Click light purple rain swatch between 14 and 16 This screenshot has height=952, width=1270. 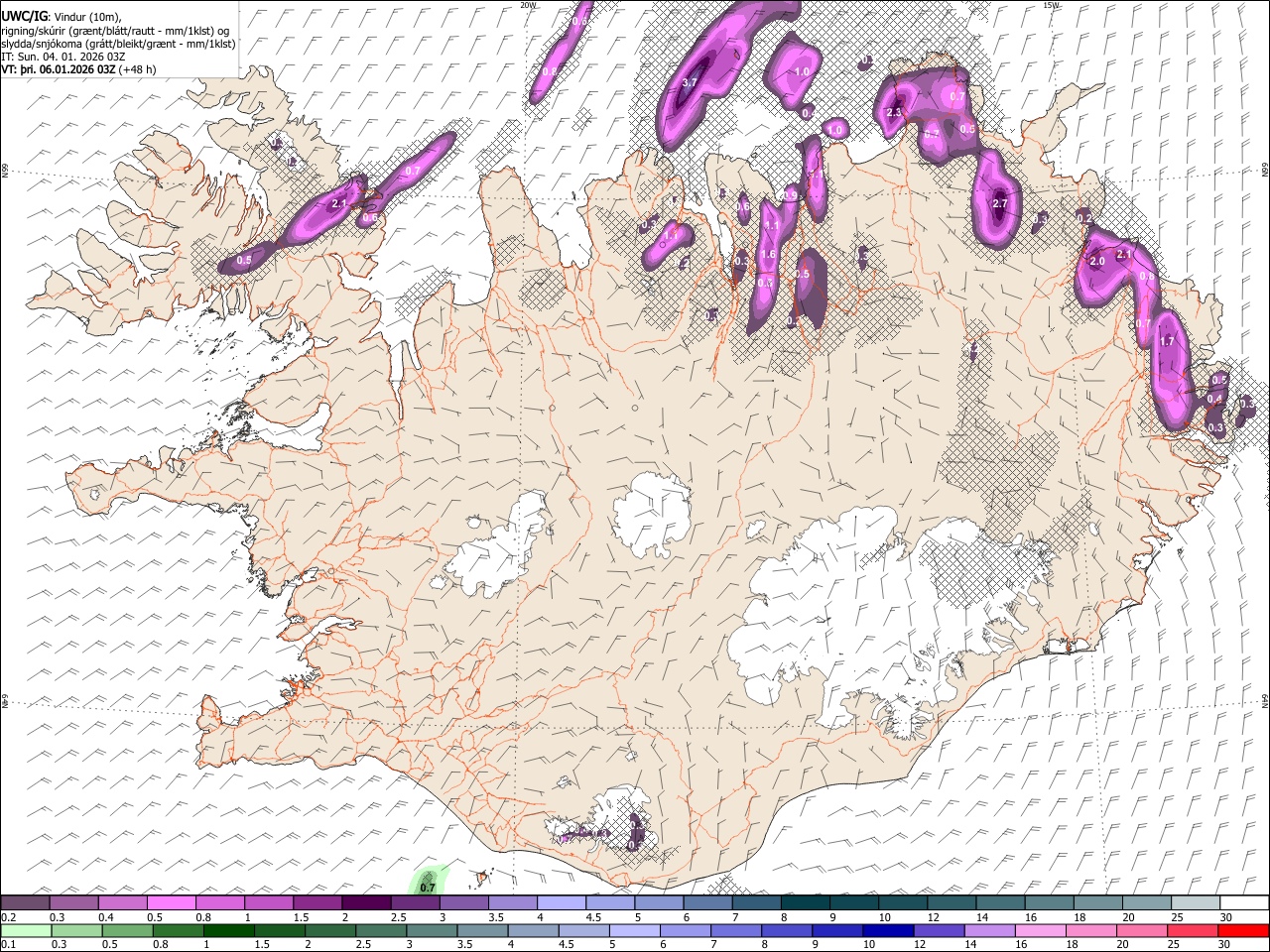(x=989, y=930)
